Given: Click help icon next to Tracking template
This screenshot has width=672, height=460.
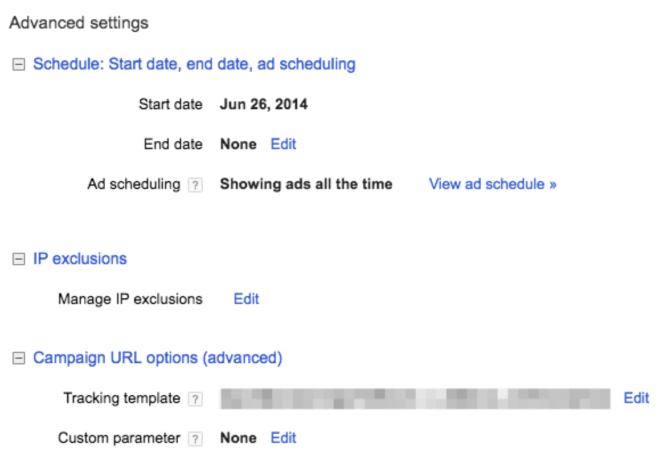Looking at the screenshot, I should tap(196, 399).
